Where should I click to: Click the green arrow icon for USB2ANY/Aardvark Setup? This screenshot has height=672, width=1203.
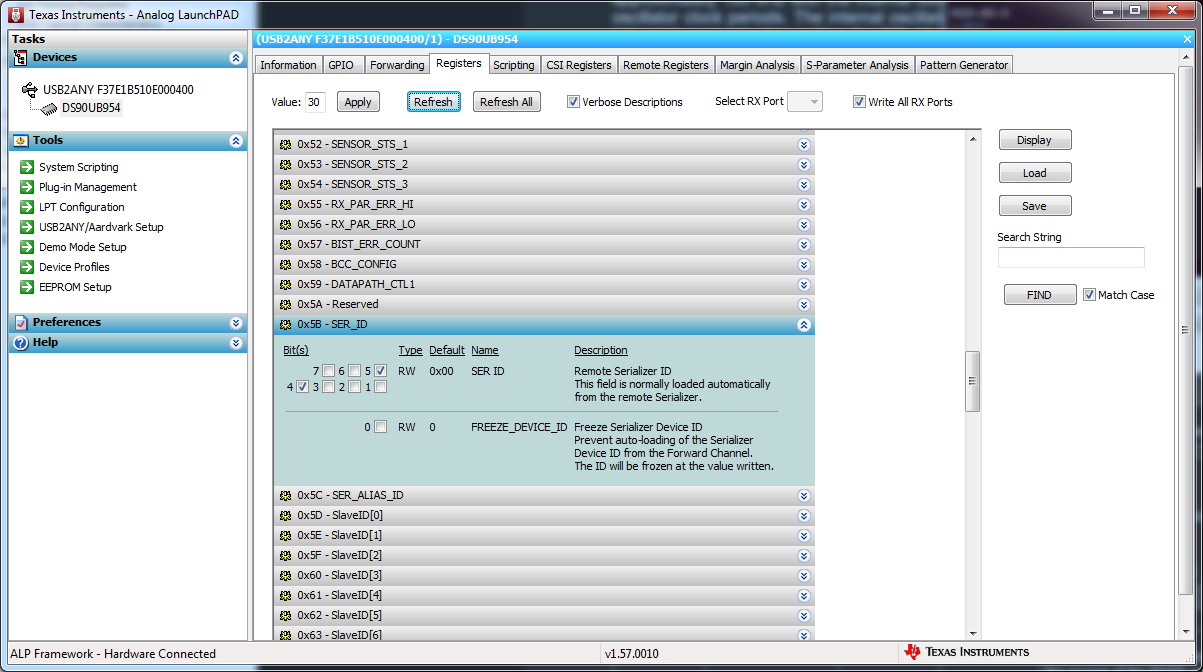(x=27, y=227)
